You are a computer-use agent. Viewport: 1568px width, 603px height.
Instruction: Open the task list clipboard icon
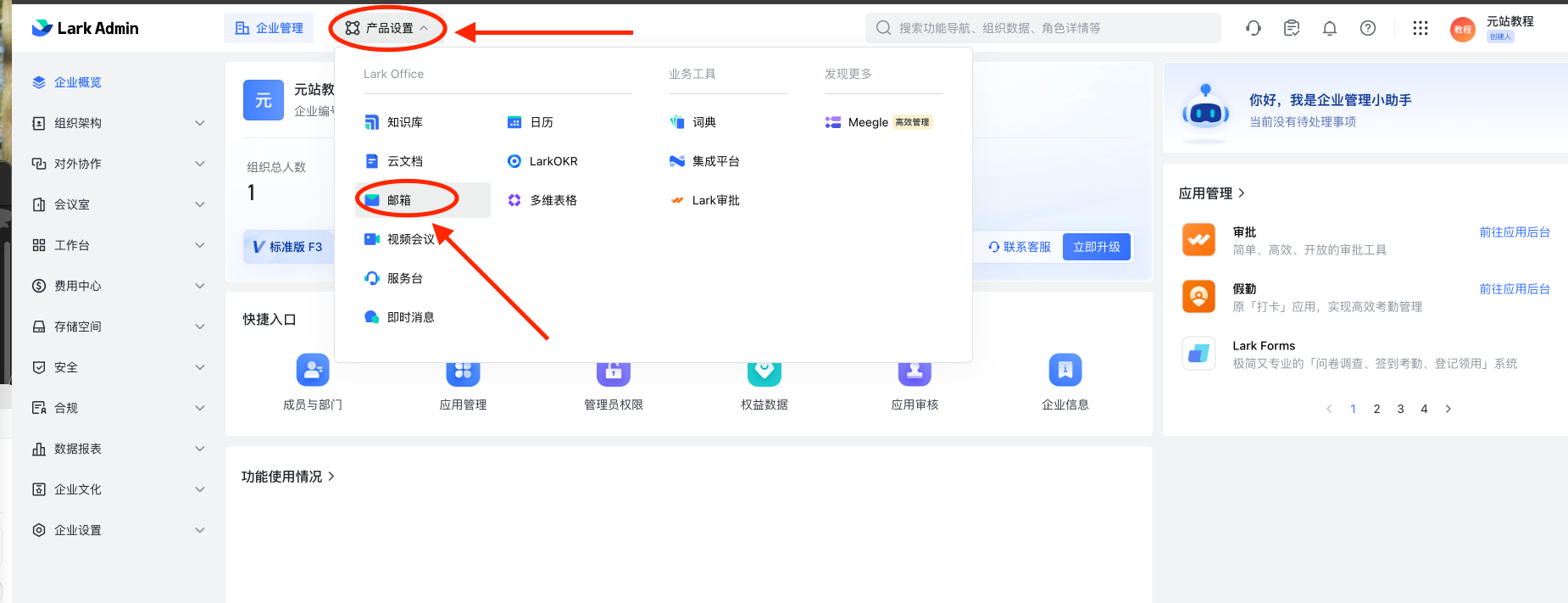[x=1292, y=28]
